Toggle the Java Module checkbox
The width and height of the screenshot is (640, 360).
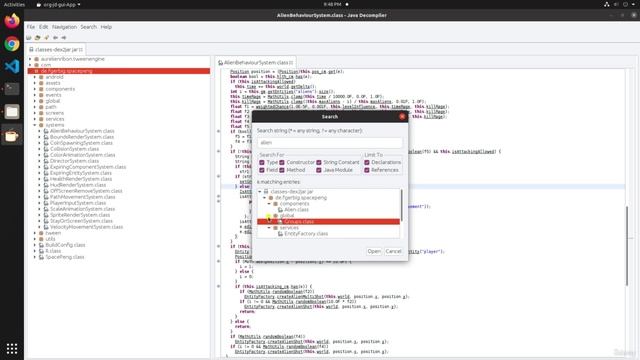(319, 170)
